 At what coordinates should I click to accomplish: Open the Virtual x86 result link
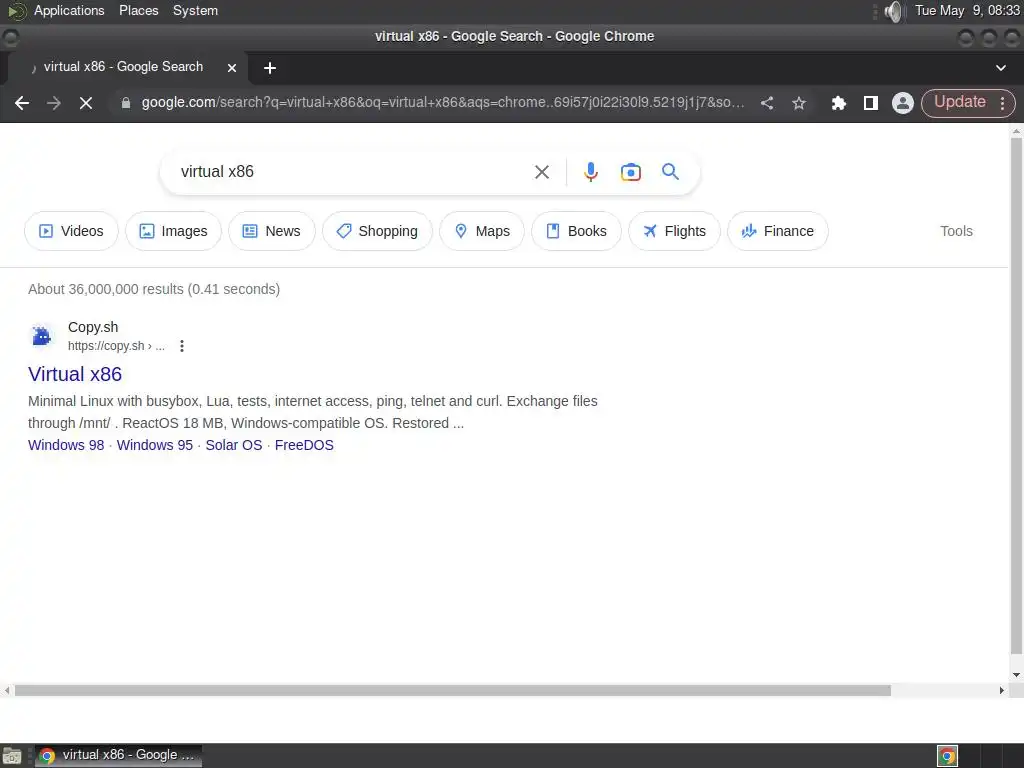click(x=75, y=374)
